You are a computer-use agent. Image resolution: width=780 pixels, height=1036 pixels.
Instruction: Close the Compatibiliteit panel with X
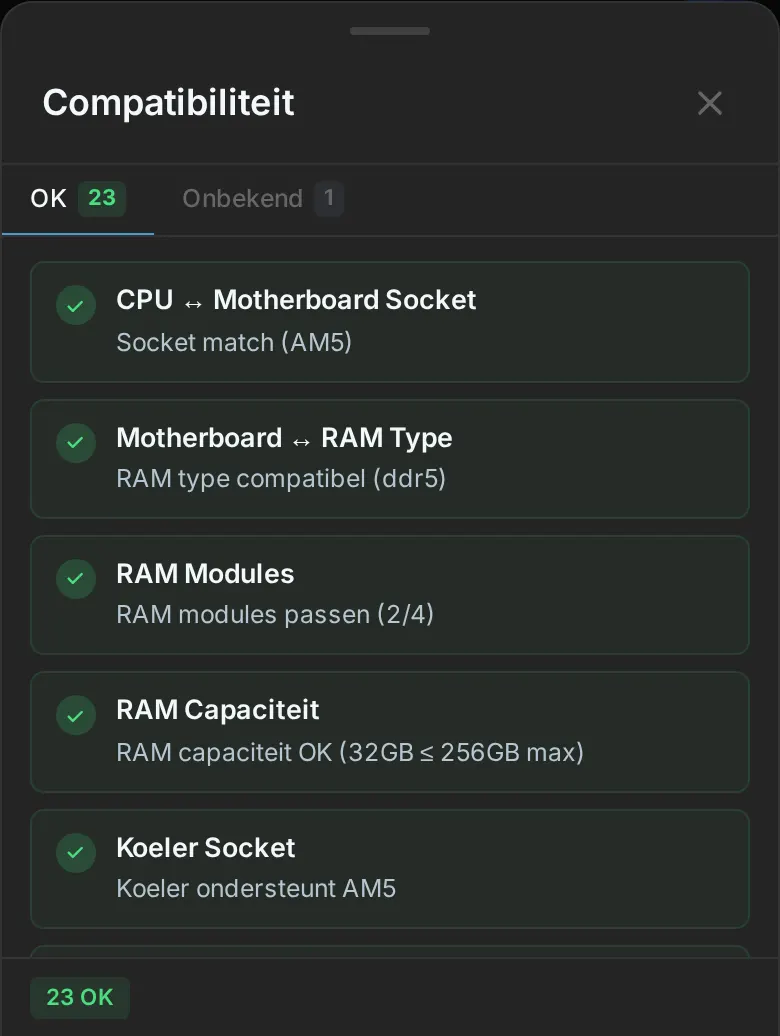click(x=710, y=103)
